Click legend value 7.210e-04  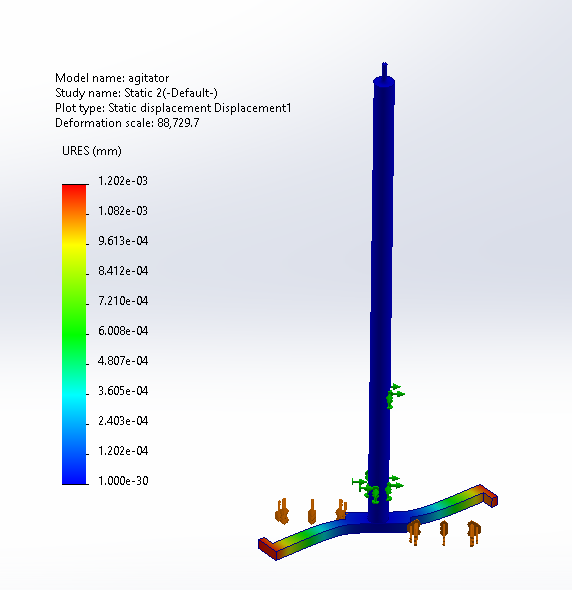click(x=123, y=301)
